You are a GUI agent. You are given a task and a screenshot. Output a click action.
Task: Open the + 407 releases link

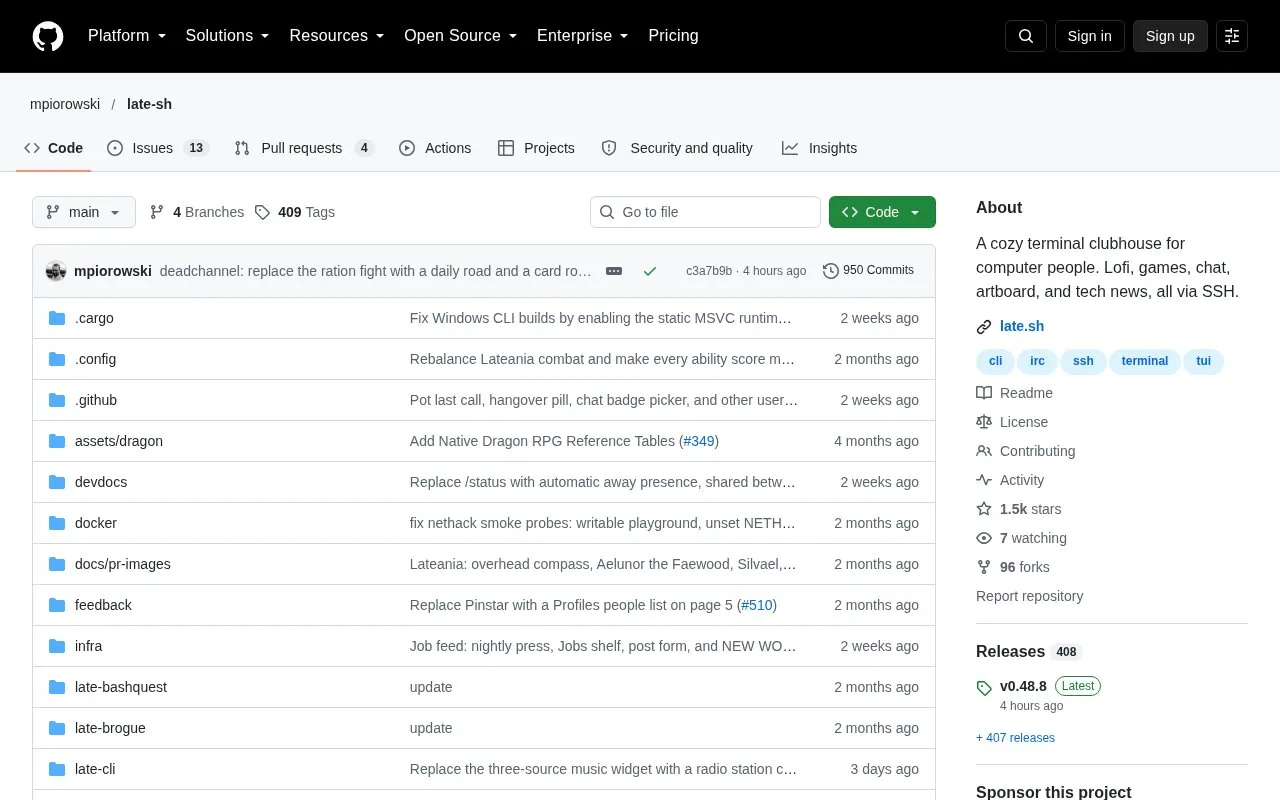coord(1015,738)
